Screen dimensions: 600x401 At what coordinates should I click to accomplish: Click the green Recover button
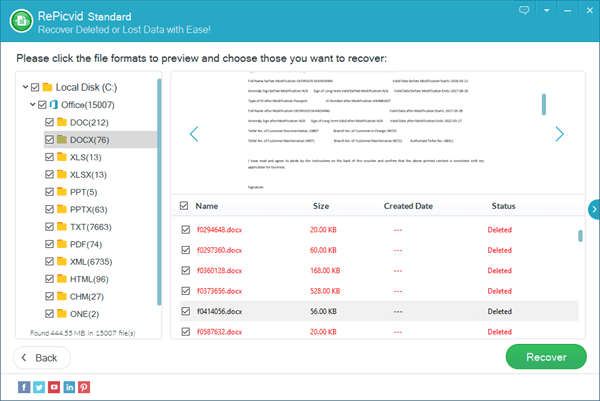(x=546, y=357)
